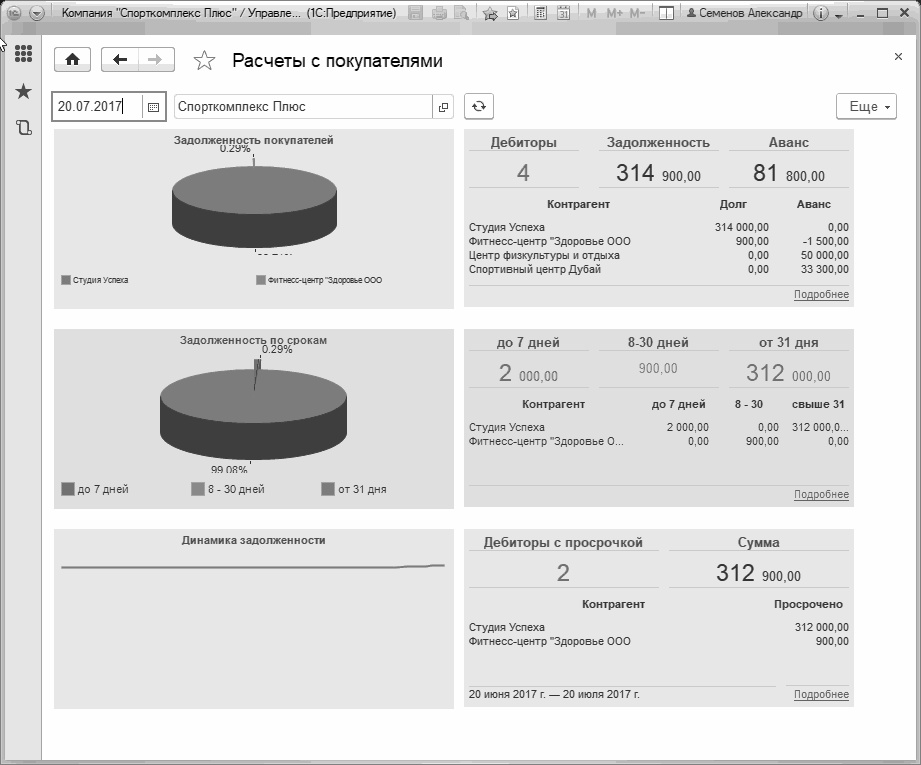Viewport: 921px width, 765px height.
Task: Open the calendar picker for date field
Action: [x=153, y=107]
